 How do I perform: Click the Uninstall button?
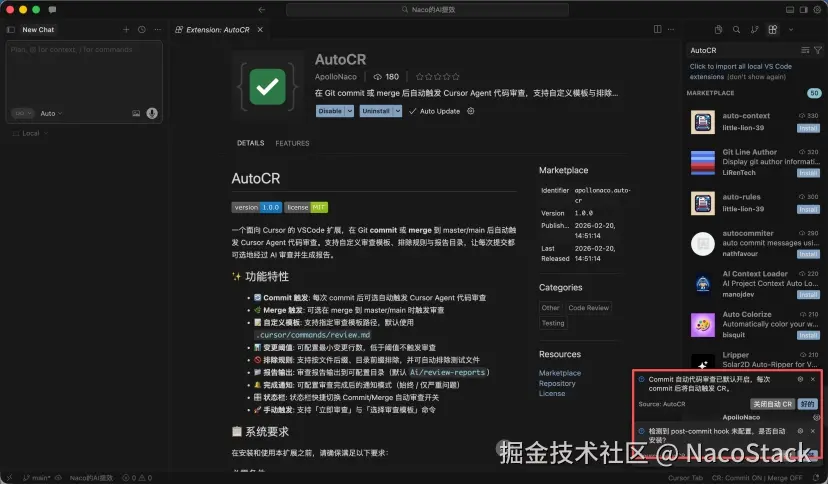(376, 111)
